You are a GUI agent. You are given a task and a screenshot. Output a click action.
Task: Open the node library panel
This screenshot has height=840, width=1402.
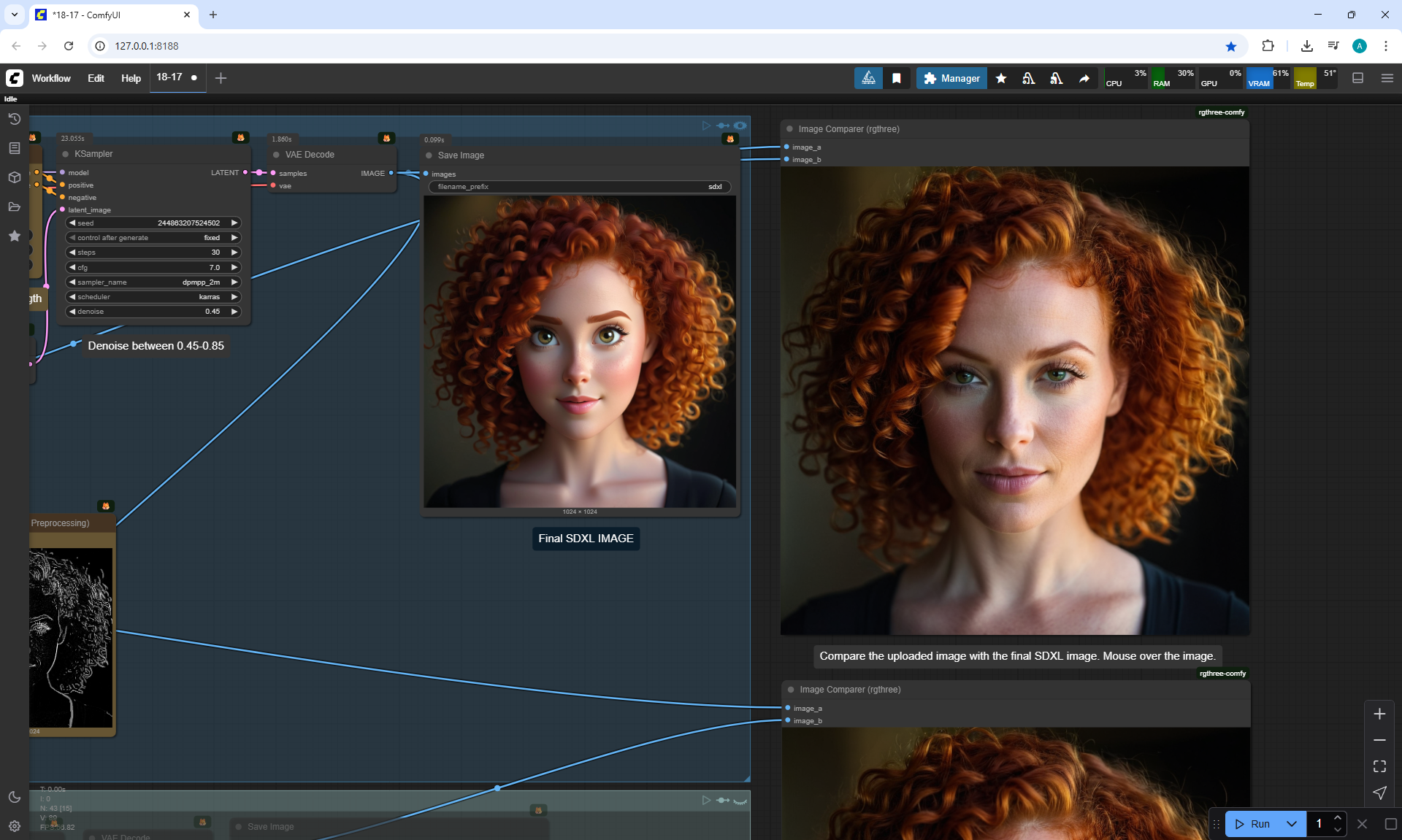[x=14, y=148]
